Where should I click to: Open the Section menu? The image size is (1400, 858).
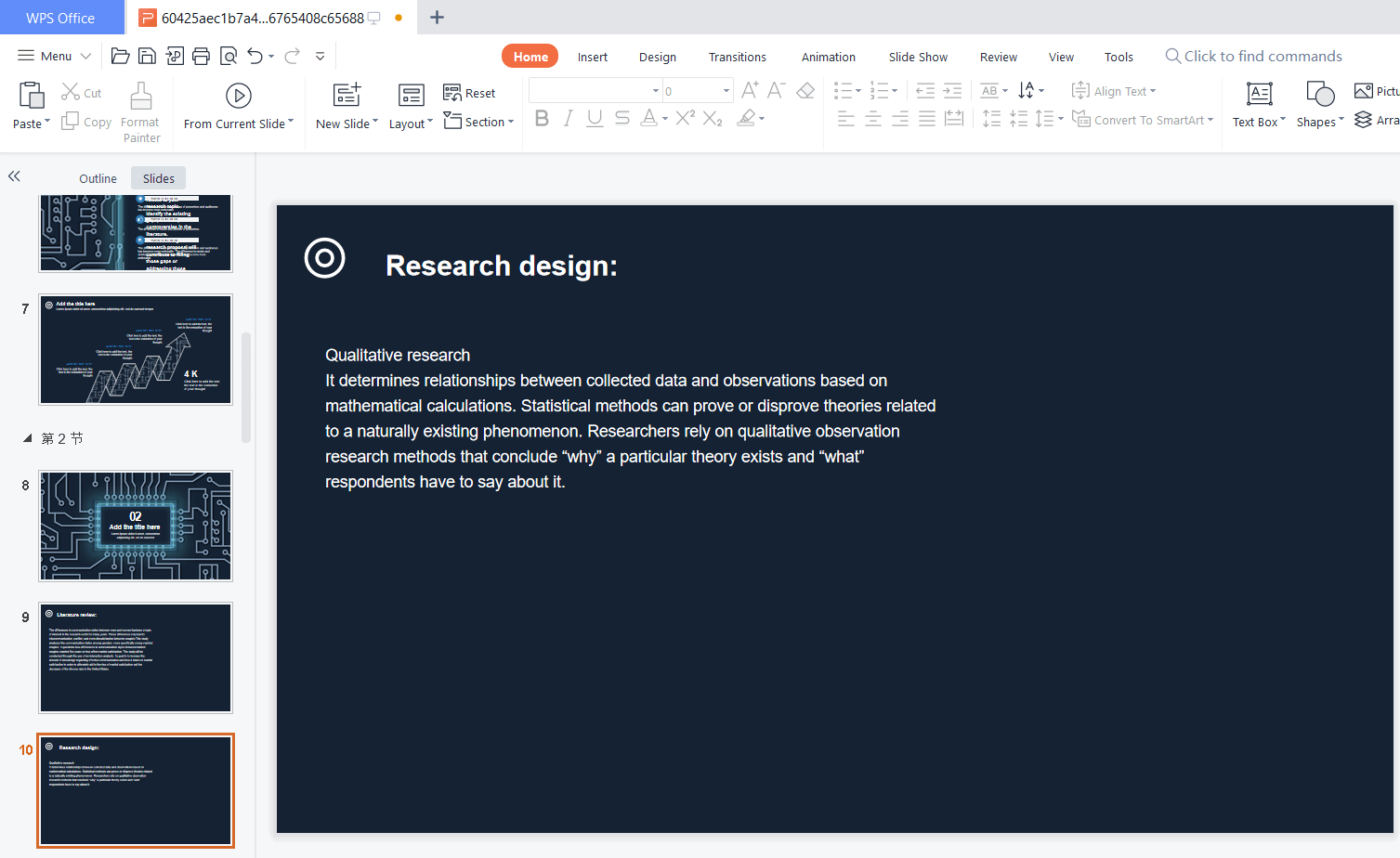[478, 121]
